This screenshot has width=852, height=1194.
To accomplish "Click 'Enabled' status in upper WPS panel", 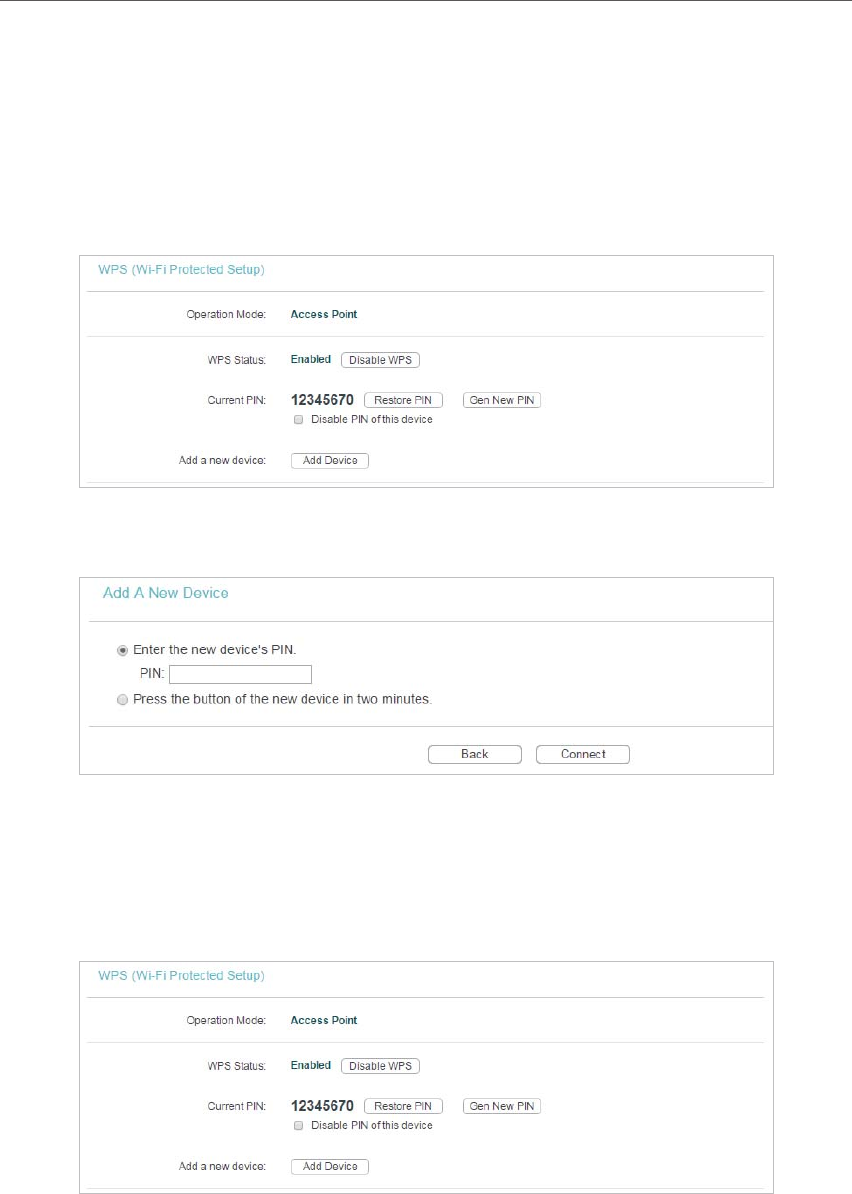I will click(311, 359).
